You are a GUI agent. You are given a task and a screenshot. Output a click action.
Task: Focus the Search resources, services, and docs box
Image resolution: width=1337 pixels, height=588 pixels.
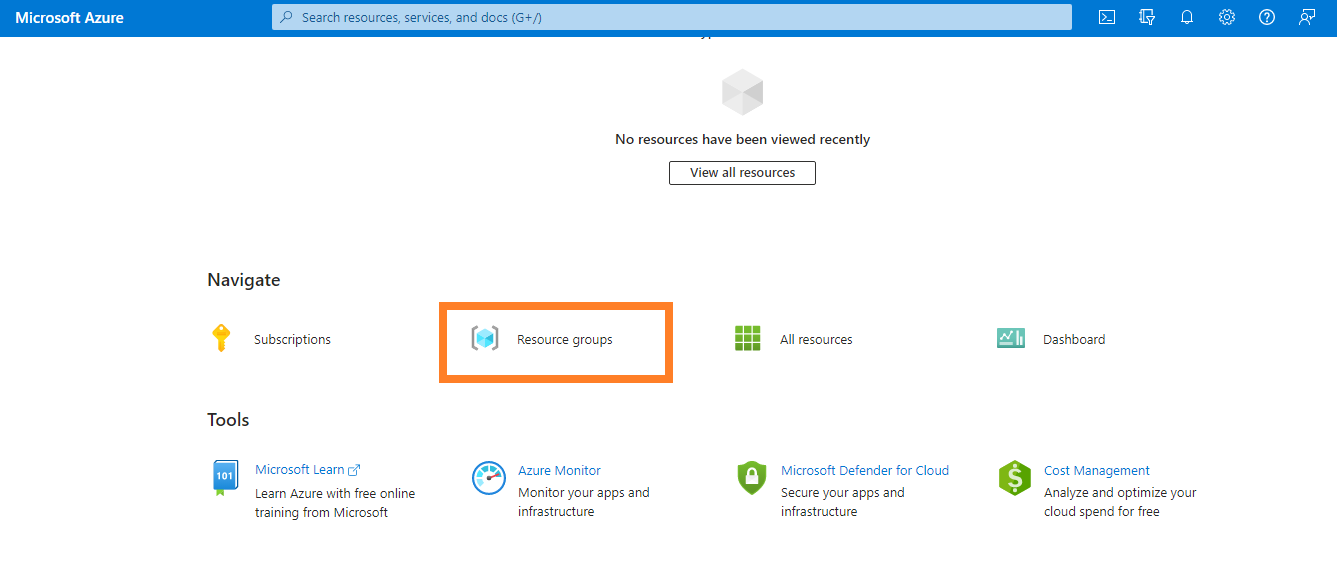click(670, 17)
